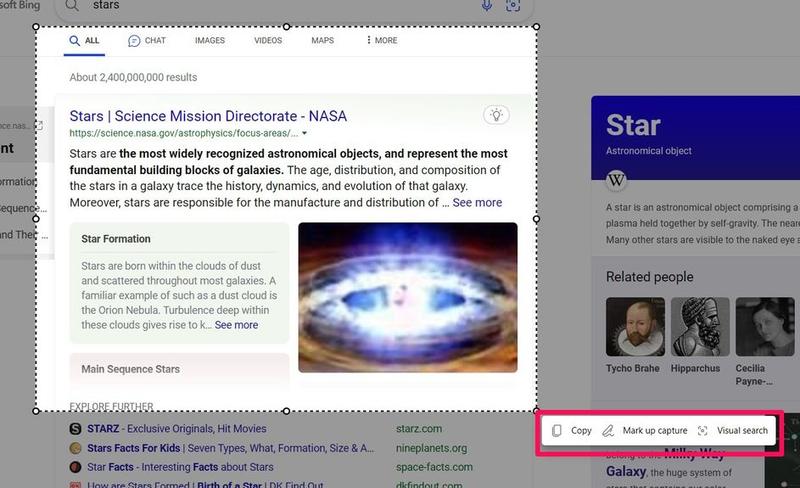Expand the NASA result URL dropdown arrow
Screen dimensions: 800x488
[305, 133]
